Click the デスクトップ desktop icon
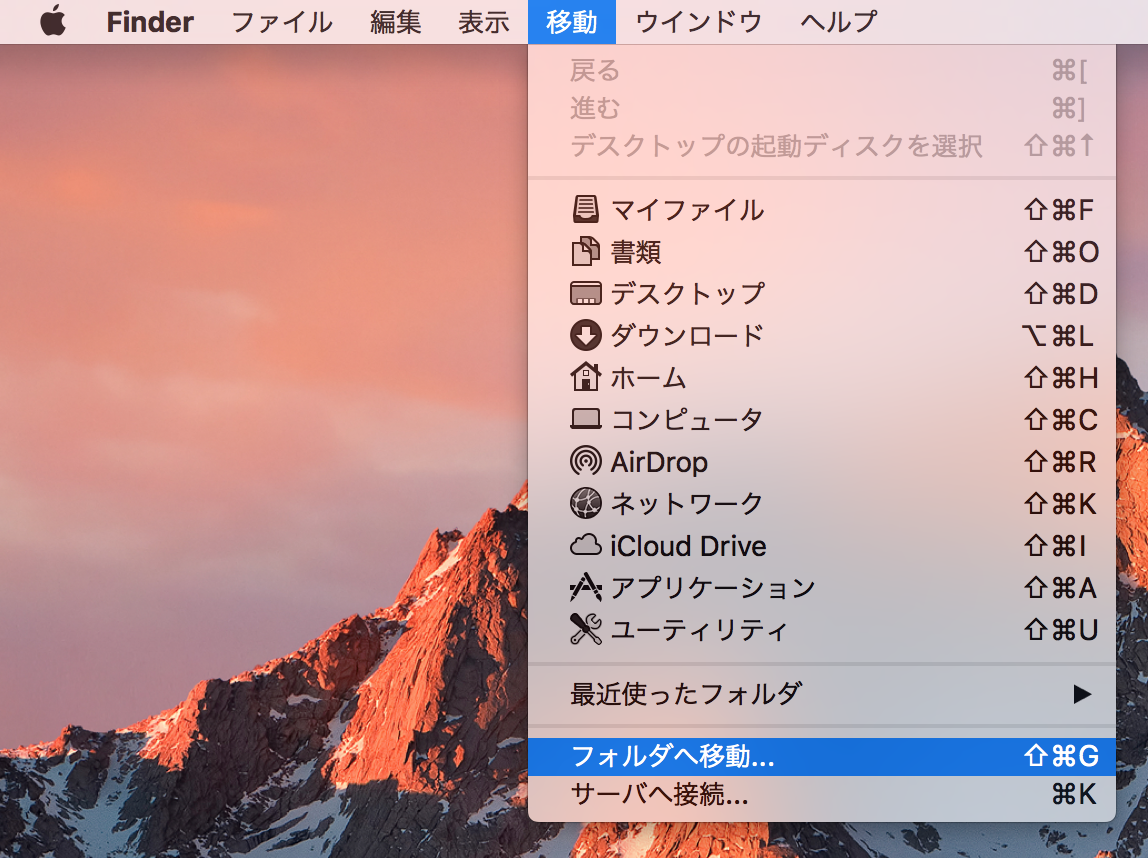Viewport: 1148px width, 858px height. click(585, 294)
